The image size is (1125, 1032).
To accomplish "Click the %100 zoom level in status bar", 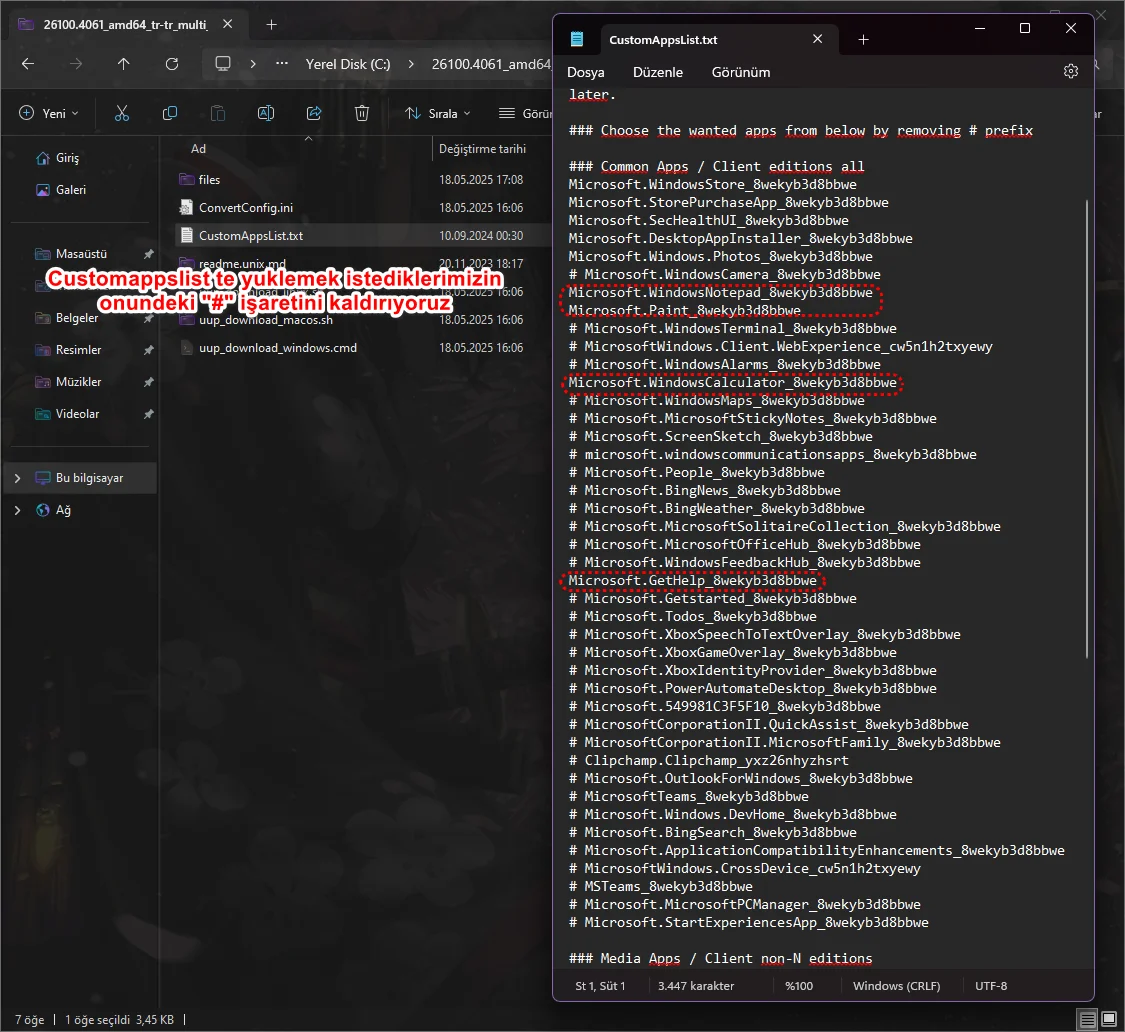I will pos(799,986).
